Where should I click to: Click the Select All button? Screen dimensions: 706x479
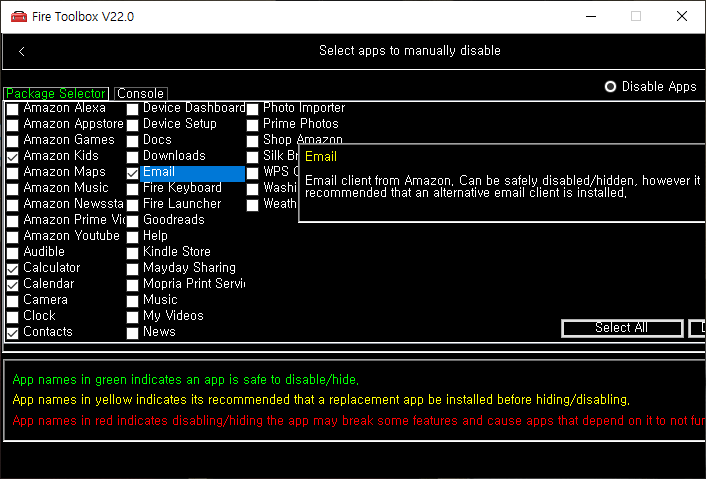(622, 328)
